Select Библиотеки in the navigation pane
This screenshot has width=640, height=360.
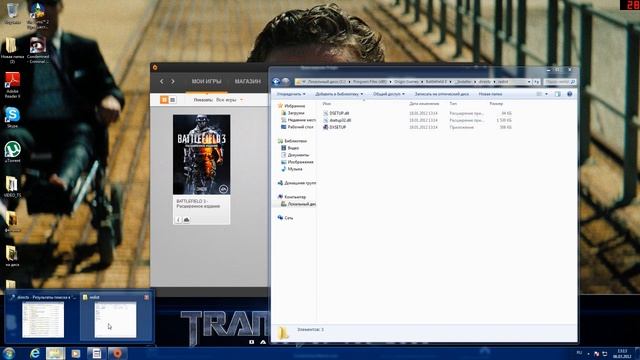292,141
